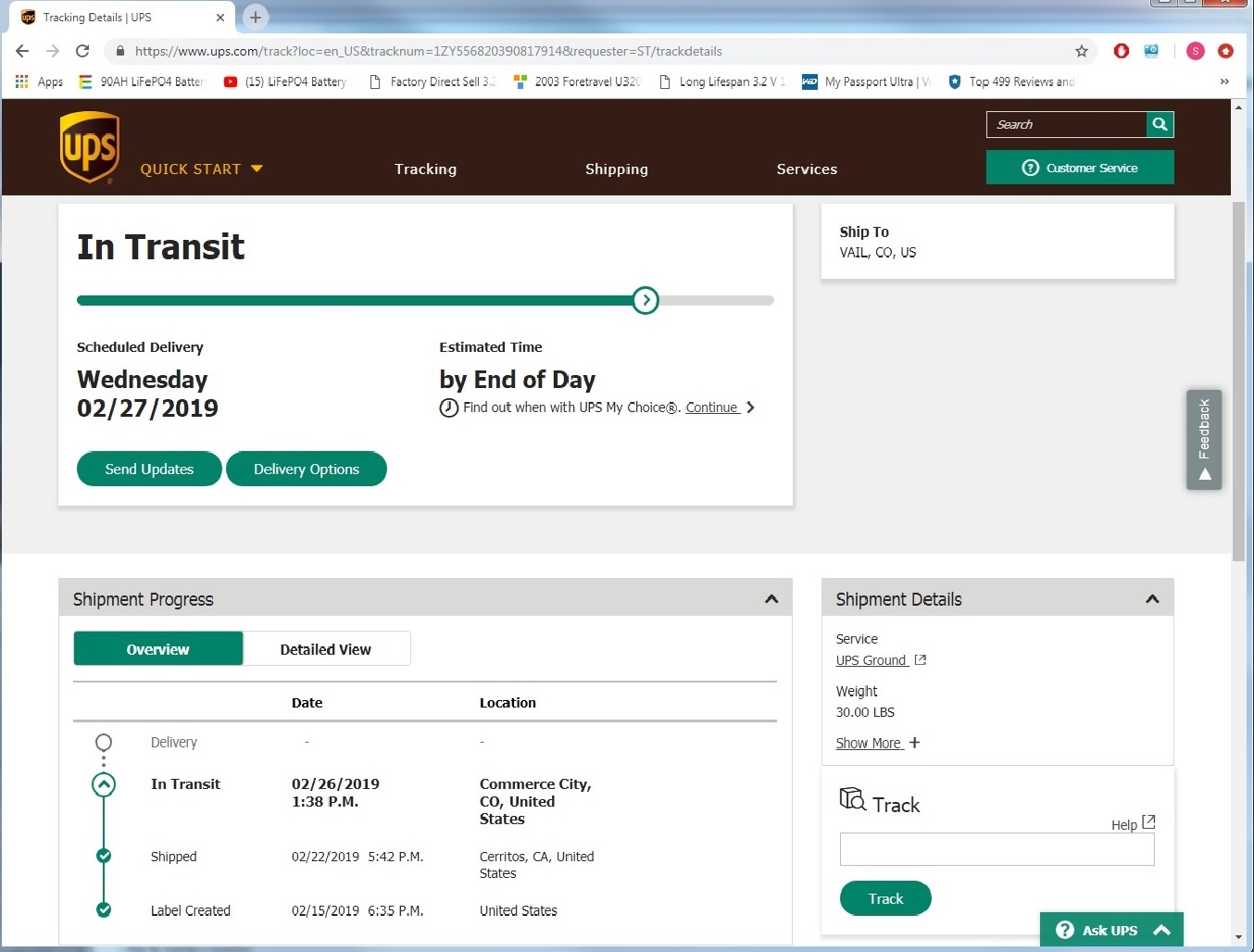The width and height of the screenshot is (1254, 952).
Task: Click the progress bar arrow marker
Action: click(x=646, y=300)
